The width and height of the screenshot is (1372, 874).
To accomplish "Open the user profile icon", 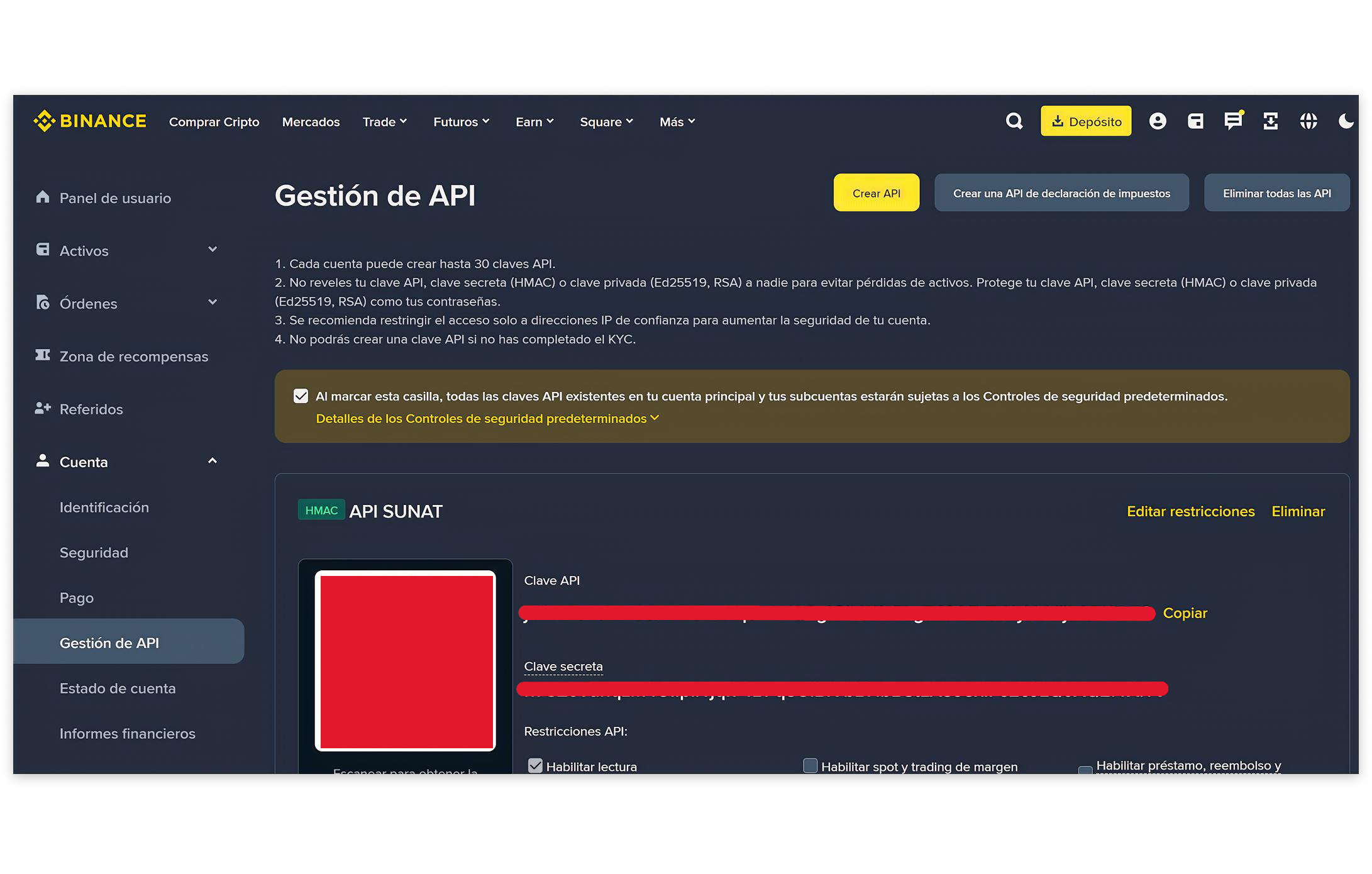I will [1158, 121].
